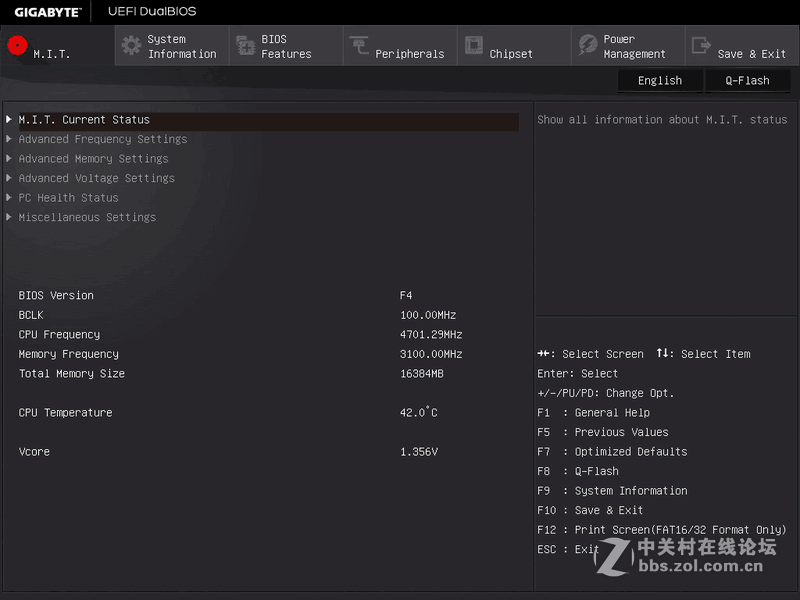
Task: Click the English language button
Action: [x=660, y=80]
